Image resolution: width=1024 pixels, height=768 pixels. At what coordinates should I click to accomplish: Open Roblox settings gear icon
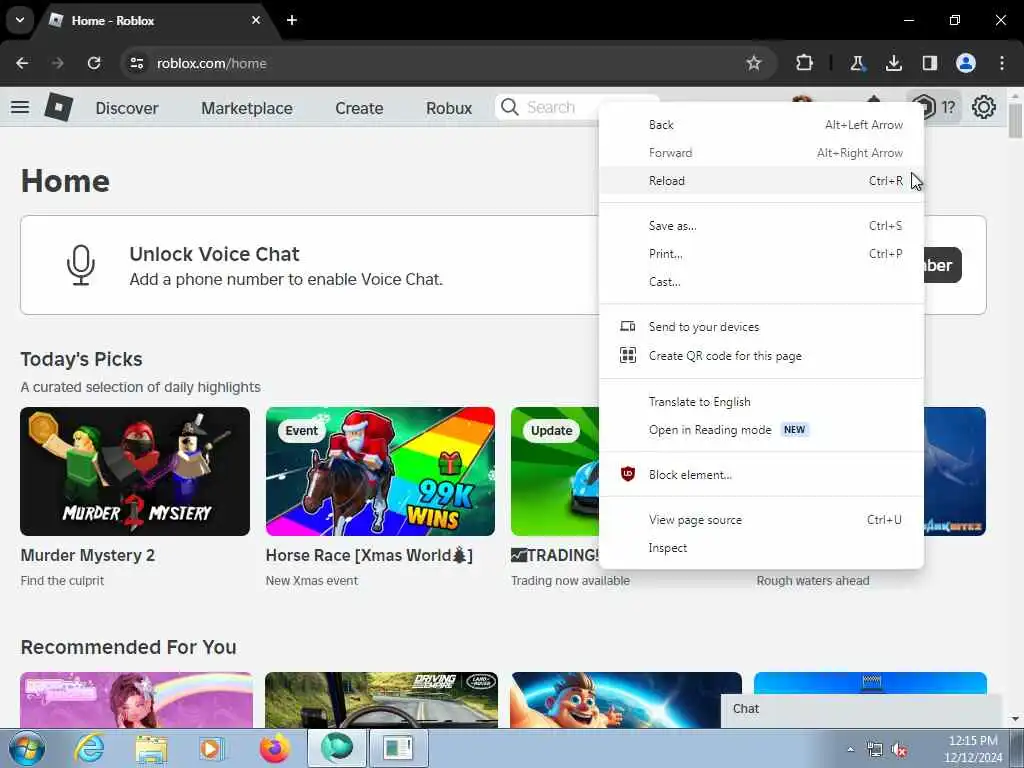(984, 107)
